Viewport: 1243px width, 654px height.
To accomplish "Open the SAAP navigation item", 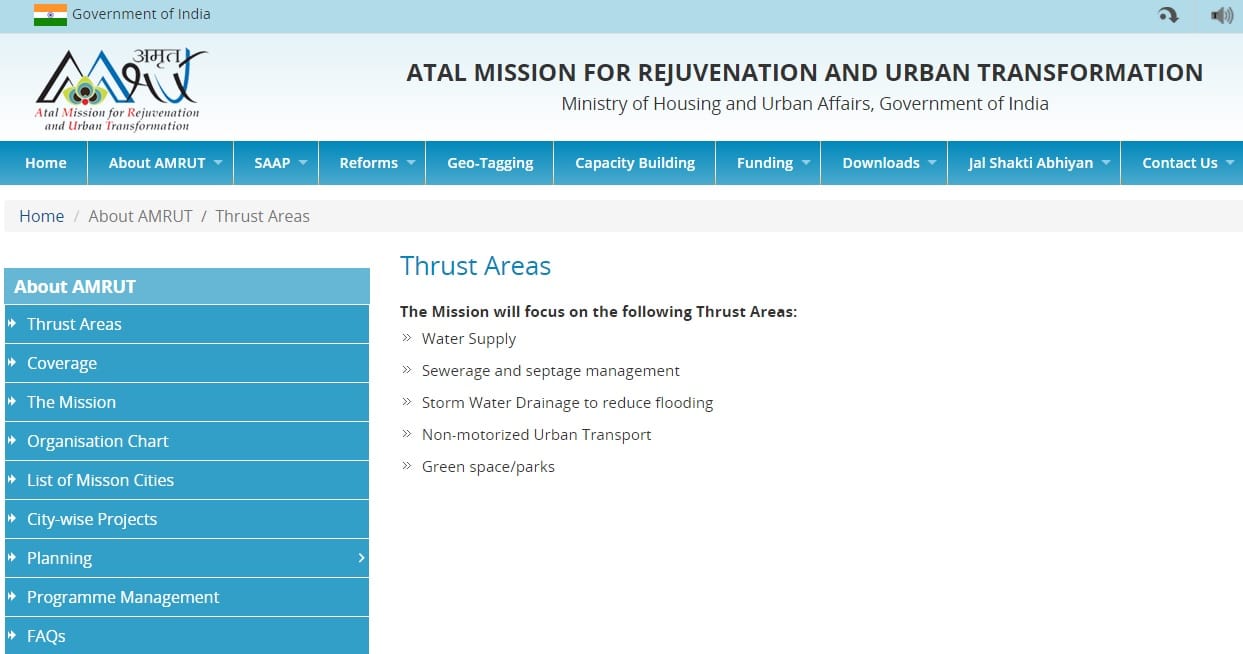I will tap(276, 163).
